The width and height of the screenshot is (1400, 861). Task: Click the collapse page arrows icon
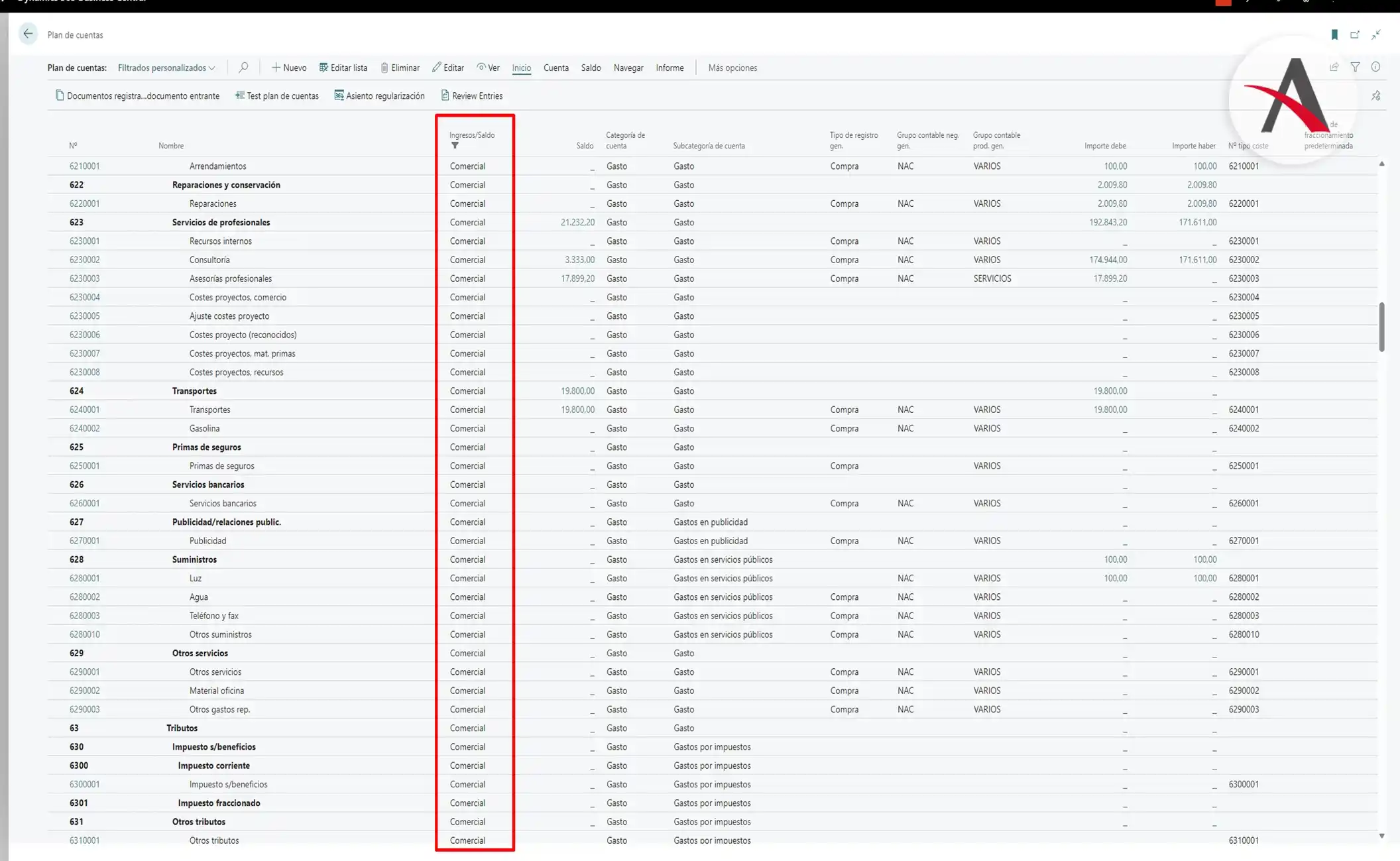(1376, 34)
